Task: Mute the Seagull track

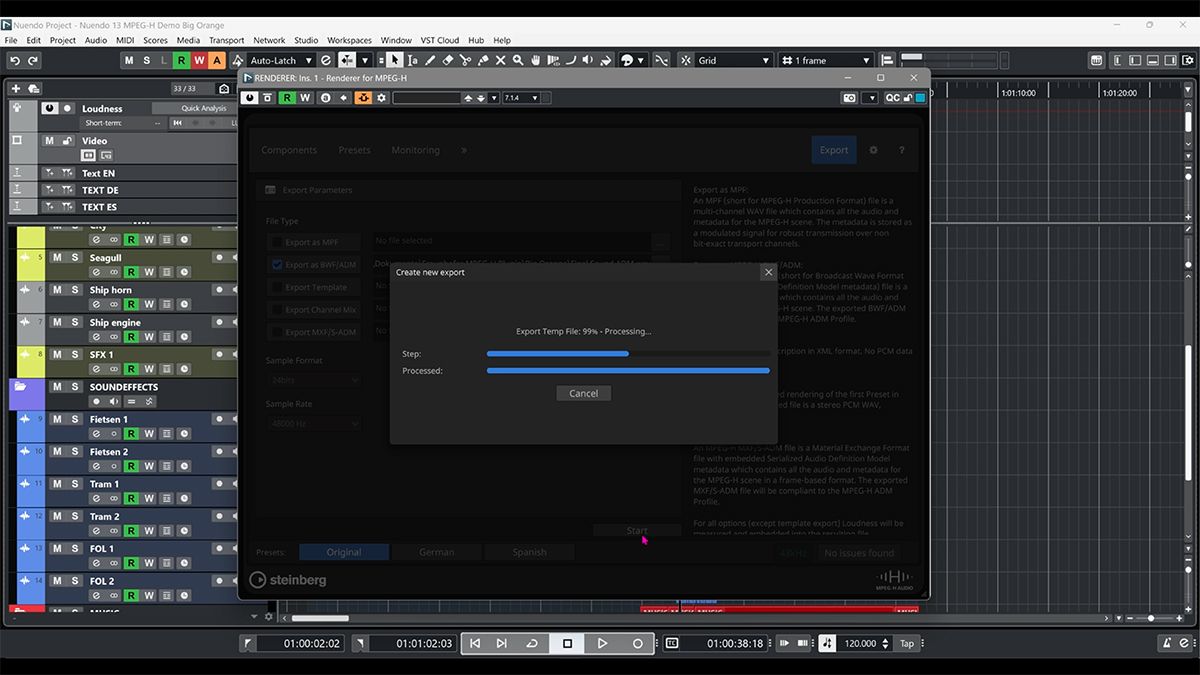Action: 57,258
